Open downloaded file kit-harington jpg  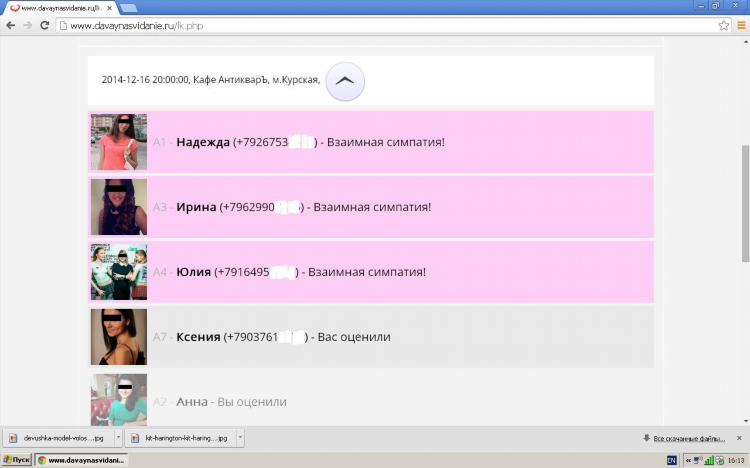181,438
